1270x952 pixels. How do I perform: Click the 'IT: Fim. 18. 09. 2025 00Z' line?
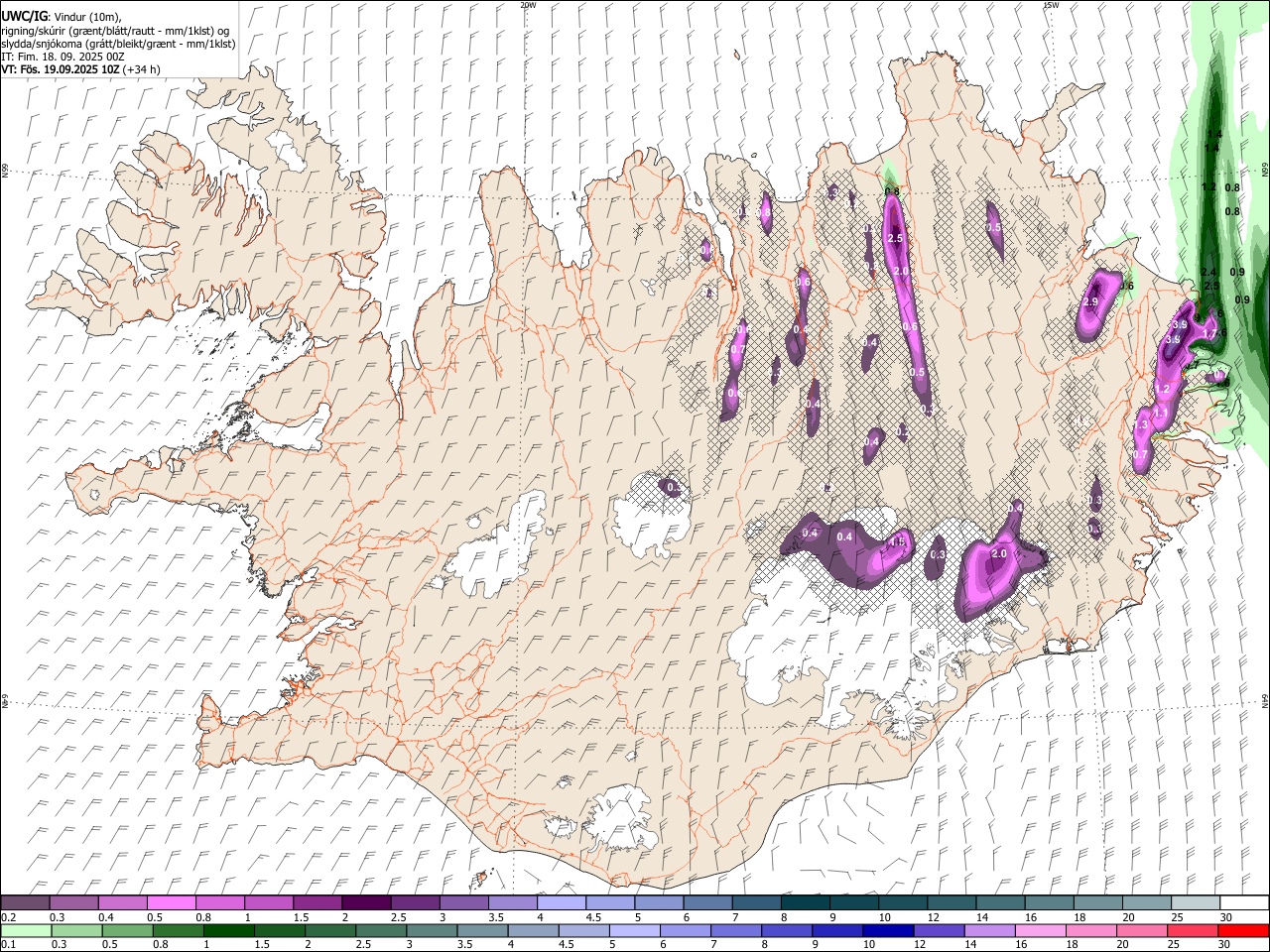pos(63,58)
